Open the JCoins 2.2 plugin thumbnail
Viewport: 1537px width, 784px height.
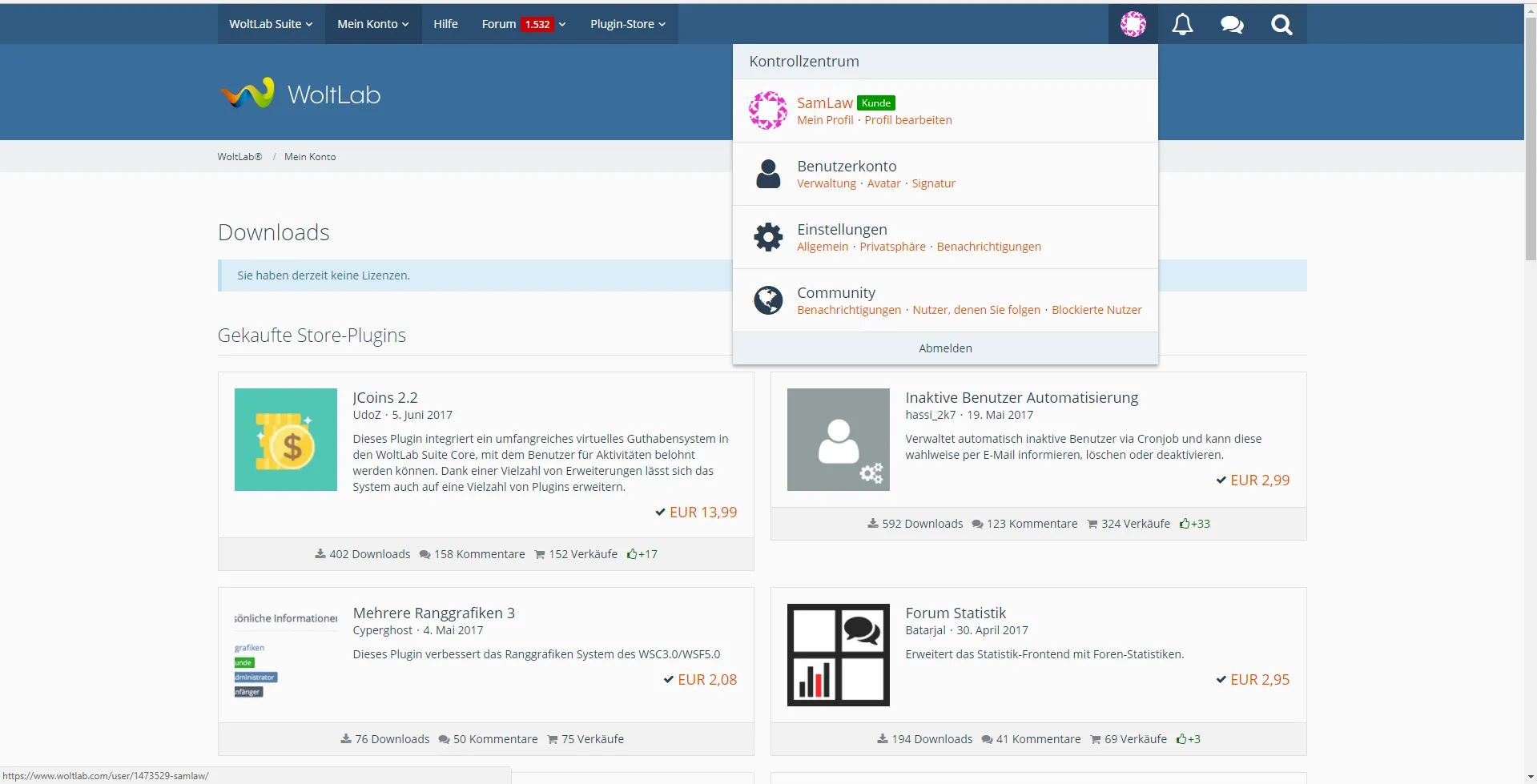click(286, 440)
